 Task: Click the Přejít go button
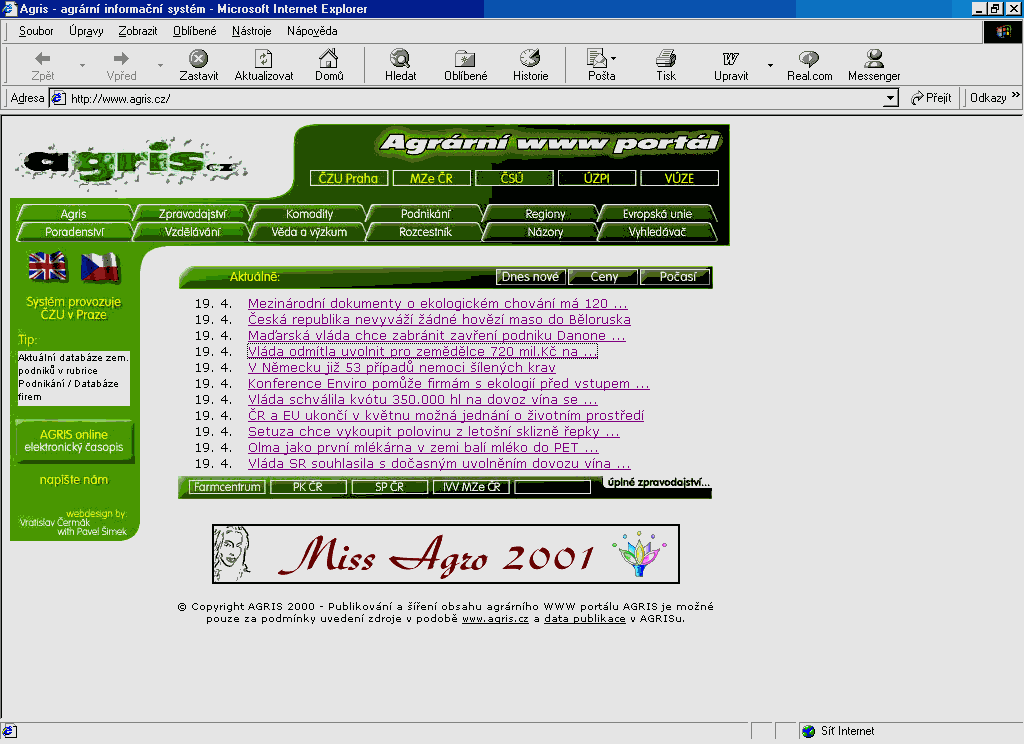[x=931, y=98]
